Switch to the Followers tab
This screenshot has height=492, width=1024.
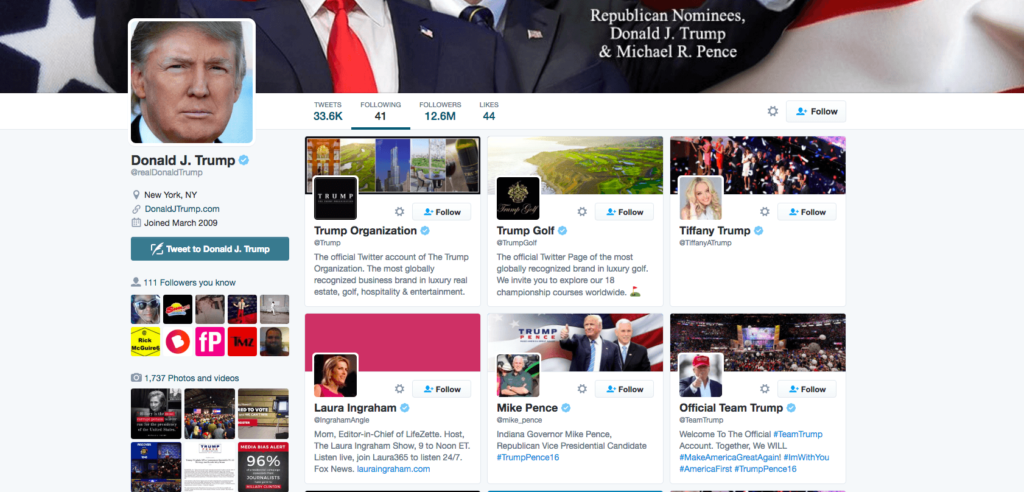(440, 111)
